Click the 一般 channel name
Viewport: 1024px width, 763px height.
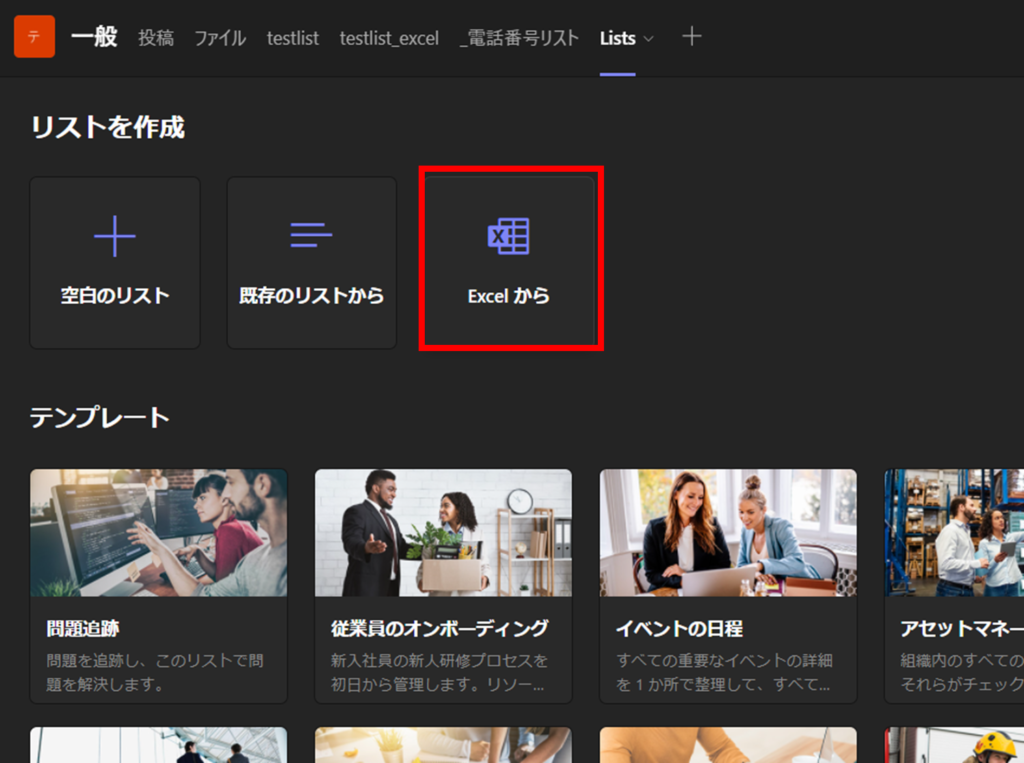[x=94, y=37]
